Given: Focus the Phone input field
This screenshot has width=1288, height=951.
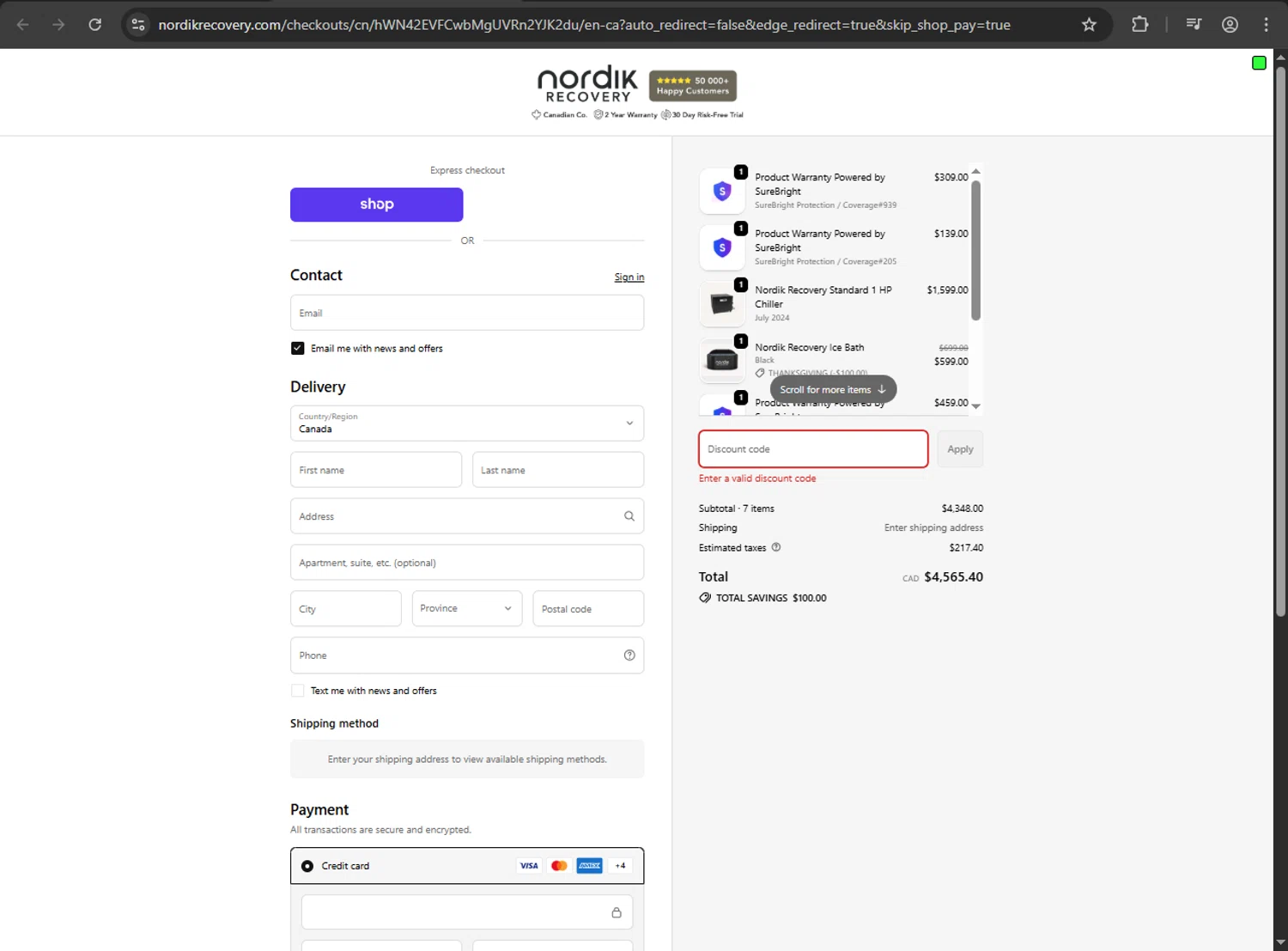Looking at the screenshot, I should tap(467, 655).
